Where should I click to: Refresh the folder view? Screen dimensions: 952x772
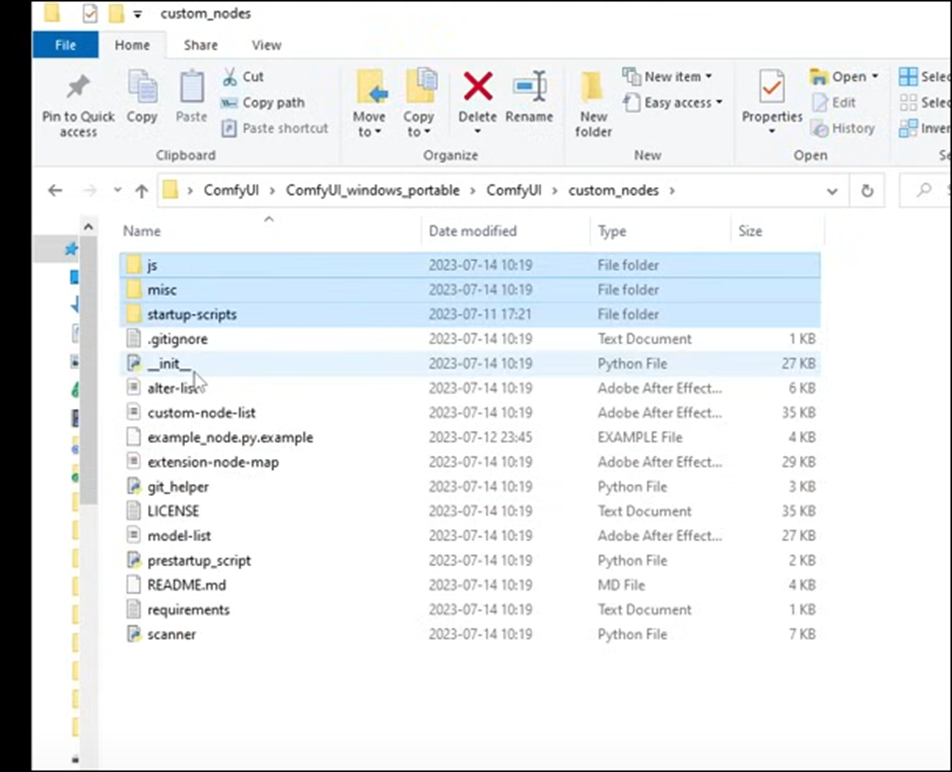(x=867, y=191)
